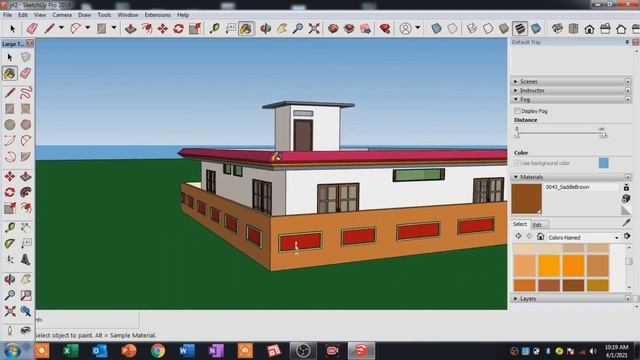The width and height of the screenshot is (640, 360).
Task: Switch to Monochrome face style
Action: point(536,29)
